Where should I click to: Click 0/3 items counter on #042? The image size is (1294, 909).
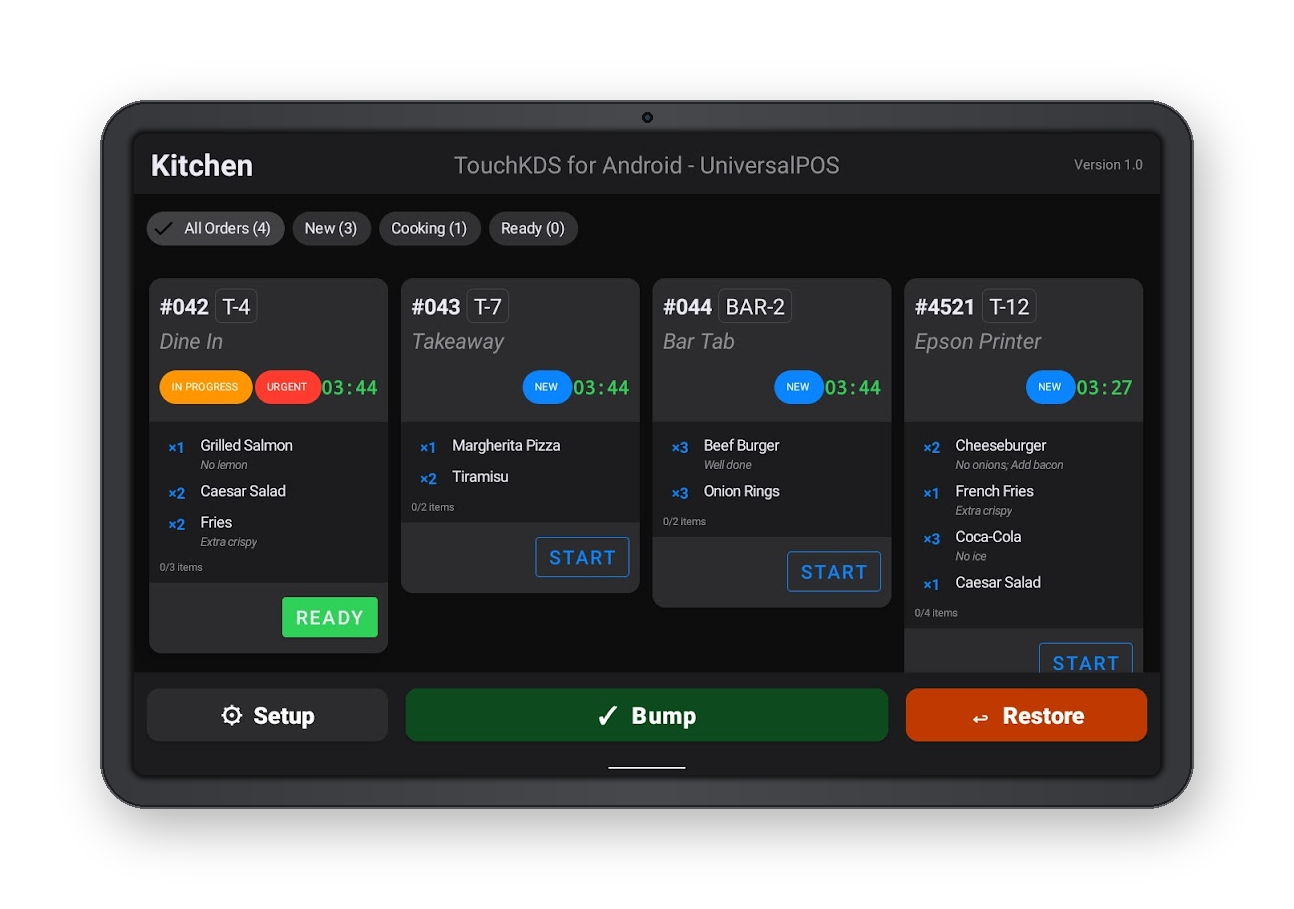click(181, 567)
